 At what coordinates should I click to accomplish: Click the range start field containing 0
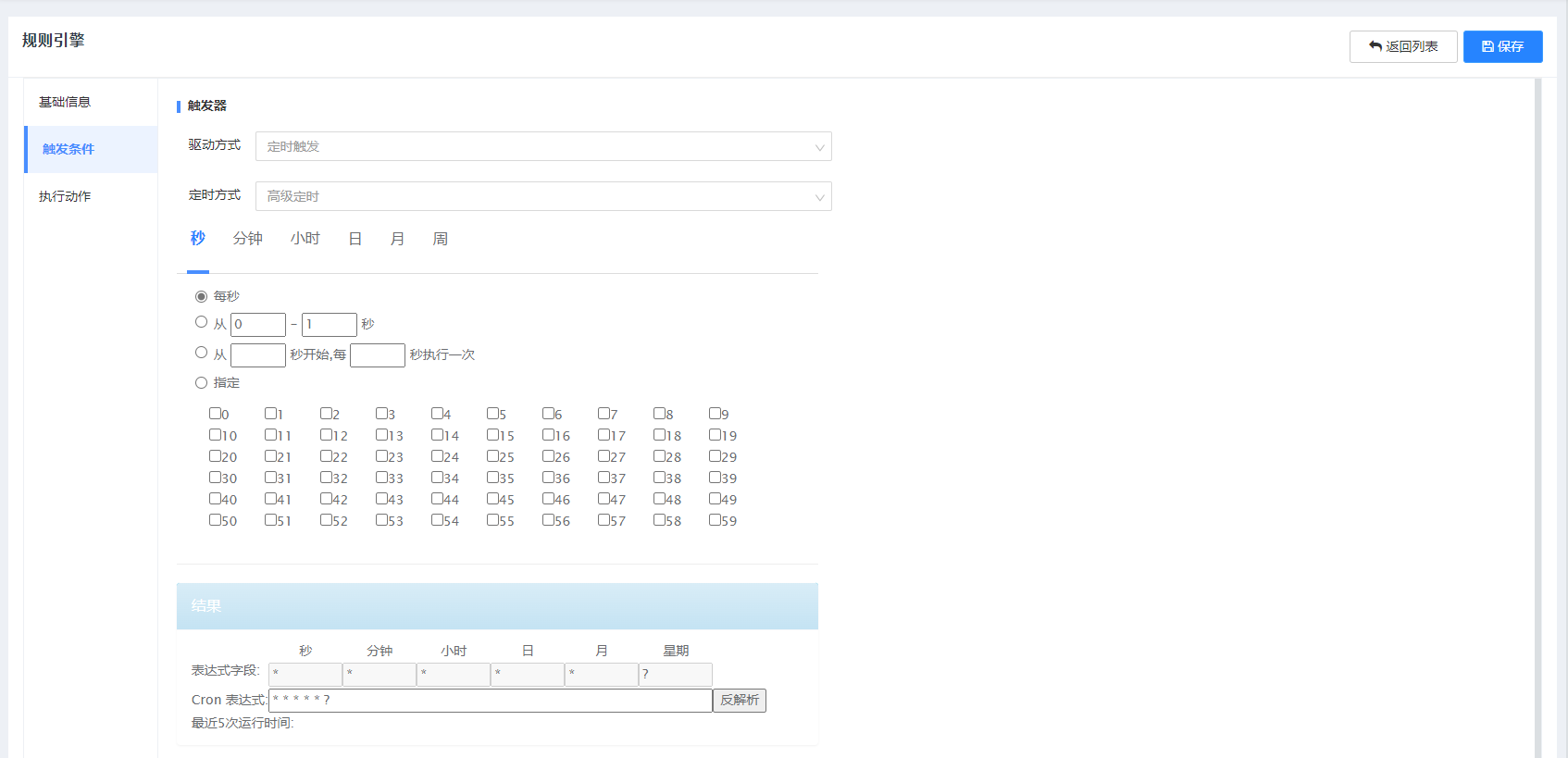pos(257,325)
